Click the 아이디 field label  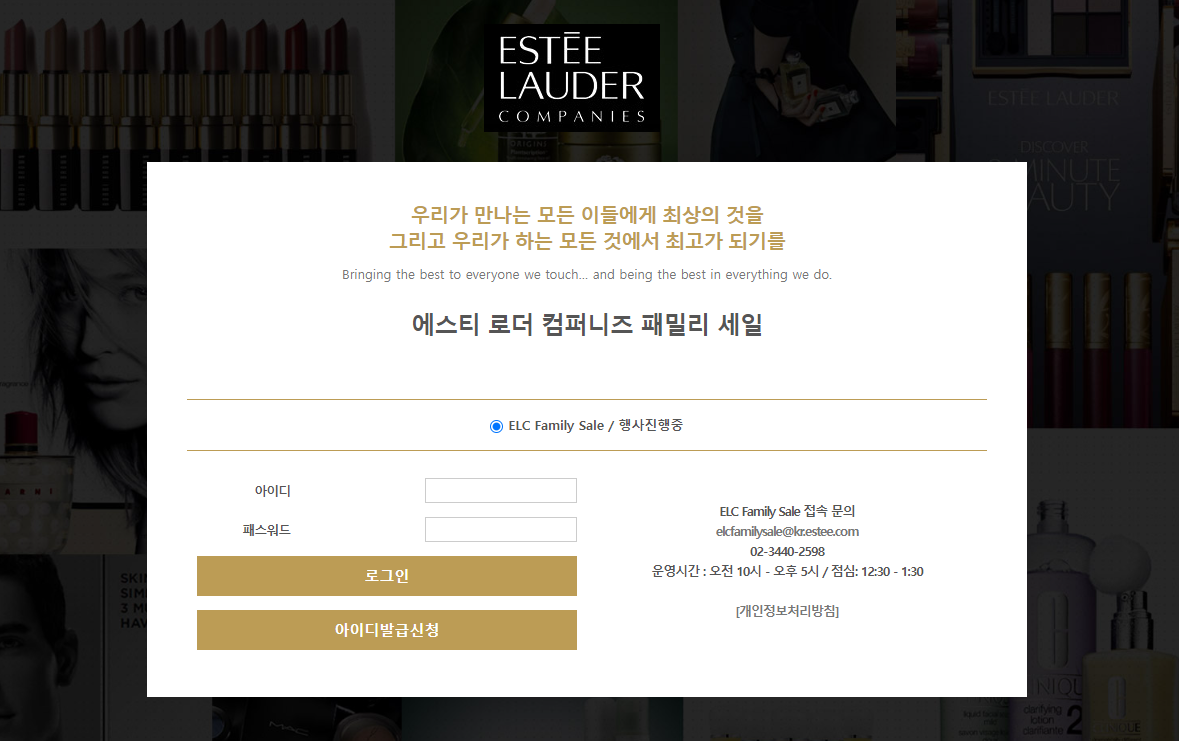[x=272, y=490]
